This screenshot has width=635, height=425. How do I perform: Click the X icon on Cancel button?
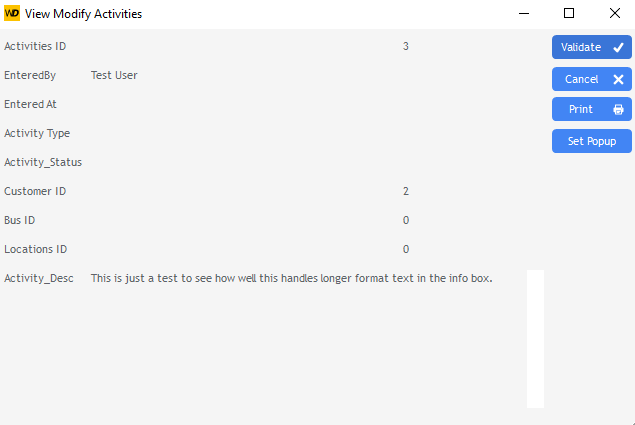click(618, 80)
